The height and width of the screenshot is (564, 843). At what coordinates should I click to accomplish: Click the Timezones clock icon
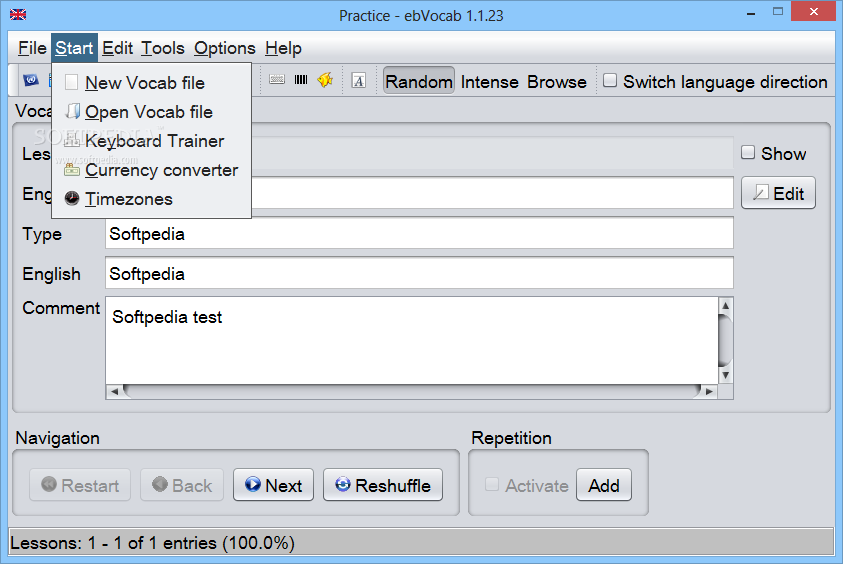click(72, 198)
